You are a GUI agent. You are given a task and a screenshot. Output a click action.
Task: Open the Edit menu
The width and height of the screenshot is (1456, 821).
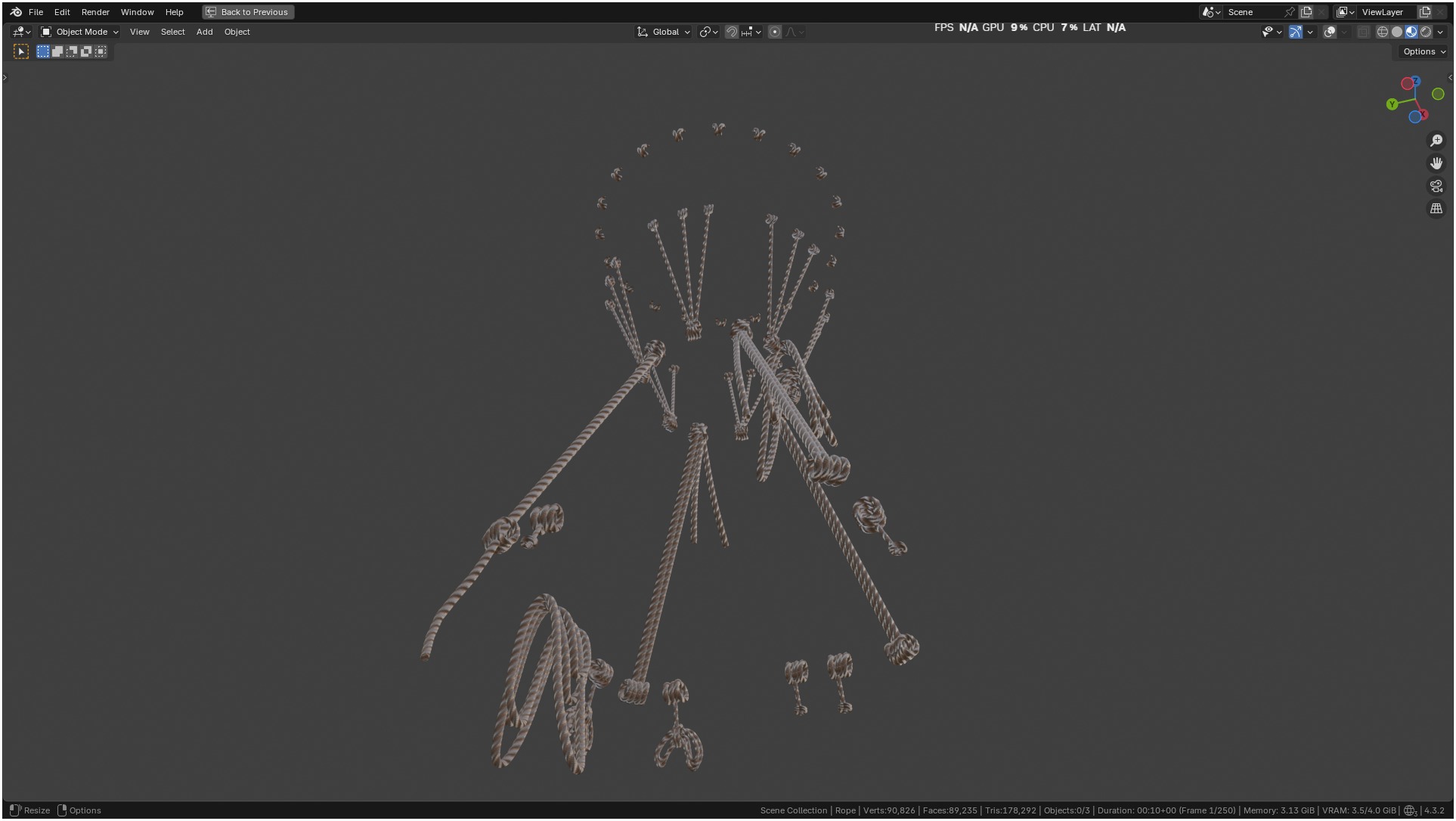pos(62,12)
